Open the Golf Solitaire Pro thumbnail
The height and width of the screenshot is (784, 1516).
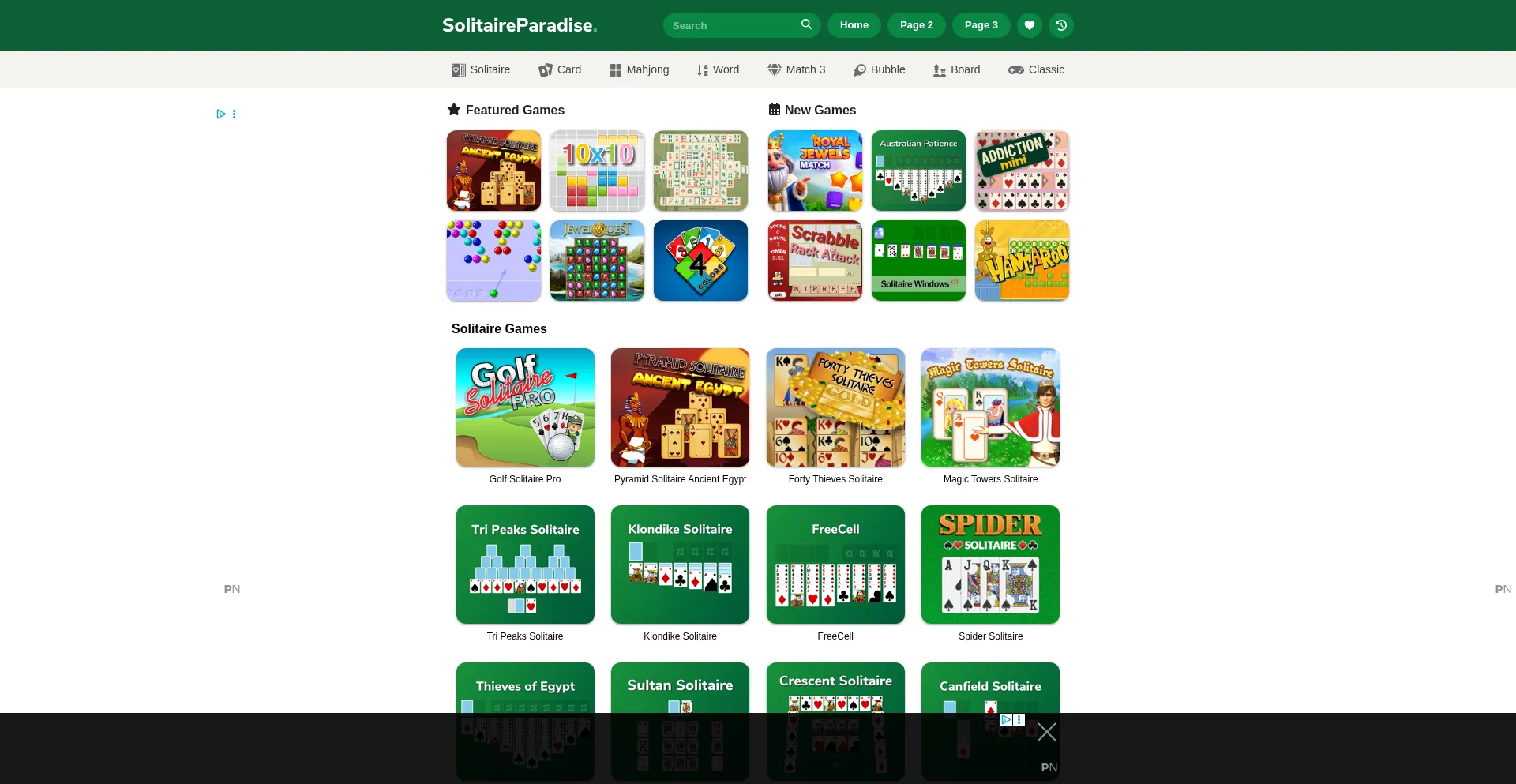point(525,407)
